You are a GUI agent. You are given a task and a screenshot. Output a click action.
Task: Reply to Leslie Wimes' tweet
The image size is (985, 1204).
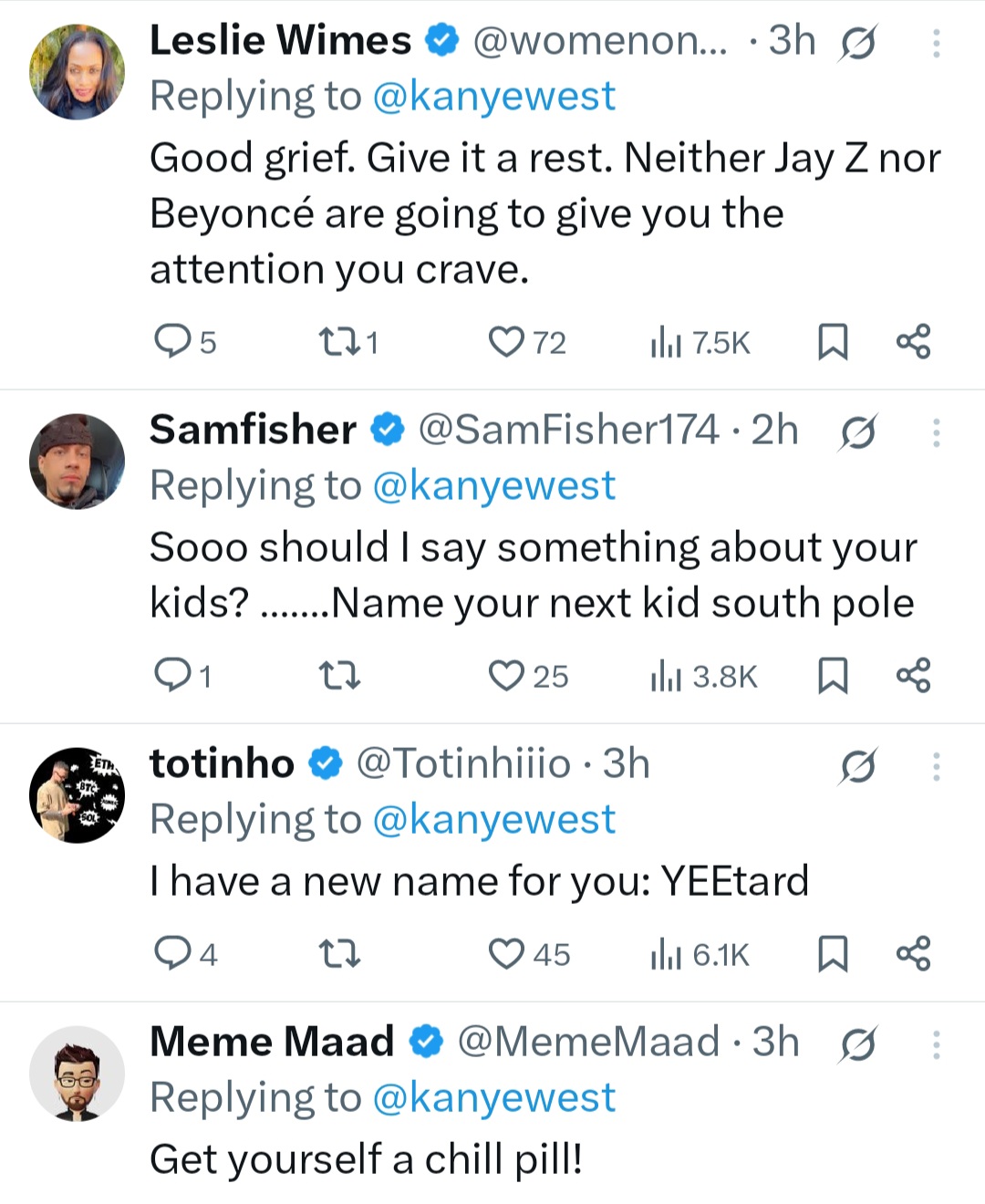171,342
